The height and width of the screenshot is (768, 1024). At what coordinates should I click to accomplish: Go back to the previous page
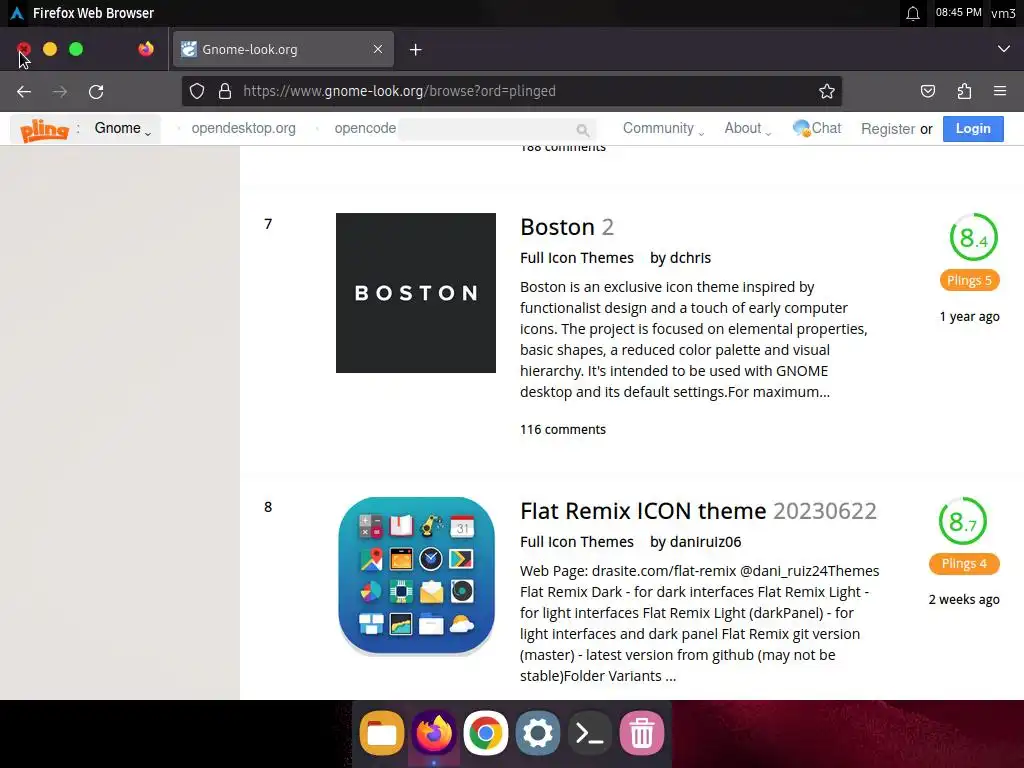coord(24,91)
